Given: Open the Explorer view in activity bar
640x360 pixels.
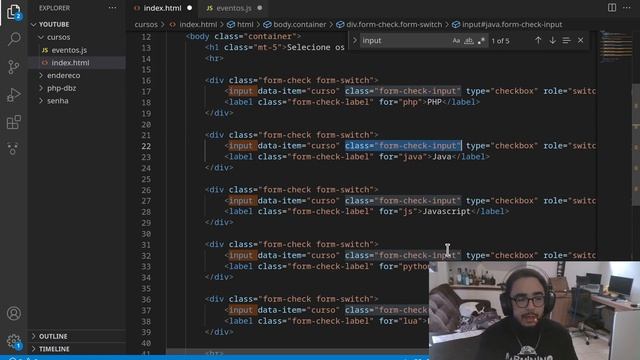Looking at the screenshot, I should (13, 12).
